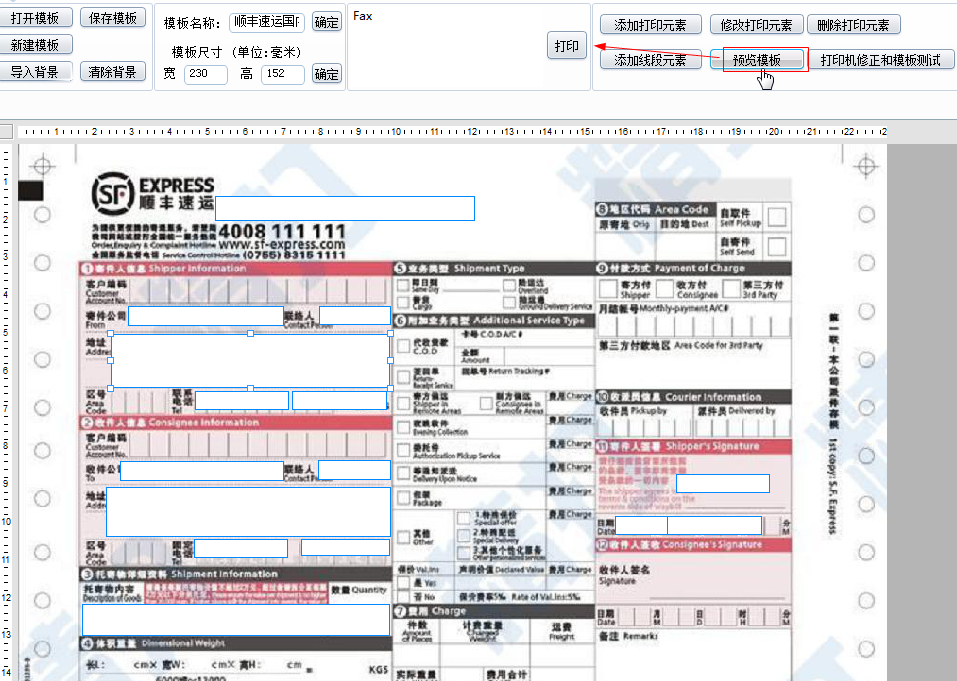Viewport: 957px width, 681px height.
Task: Confirm the template name with its 确定 button
Action: [327, 22]
